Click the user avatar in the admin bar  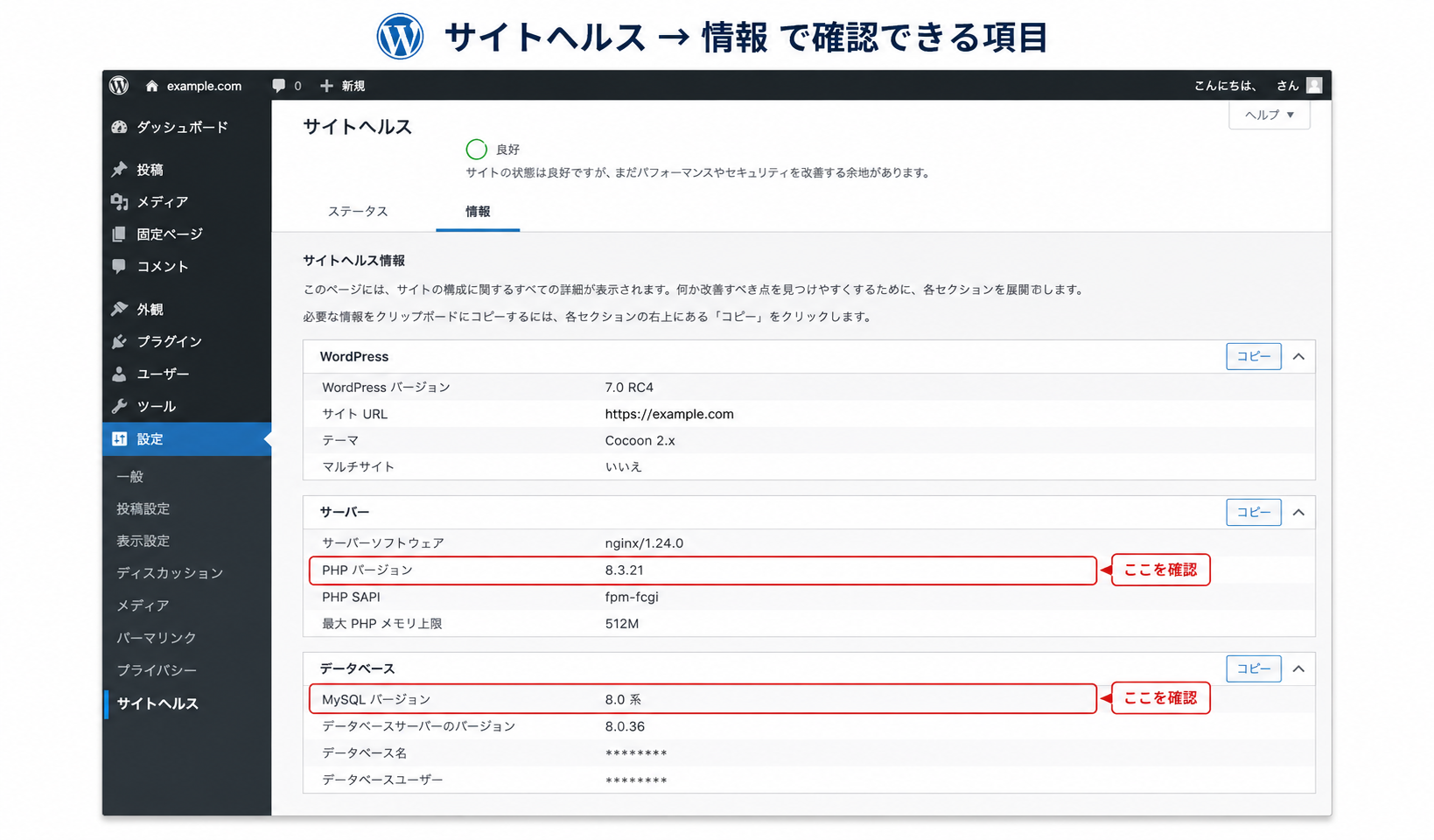click(1314, 85)
